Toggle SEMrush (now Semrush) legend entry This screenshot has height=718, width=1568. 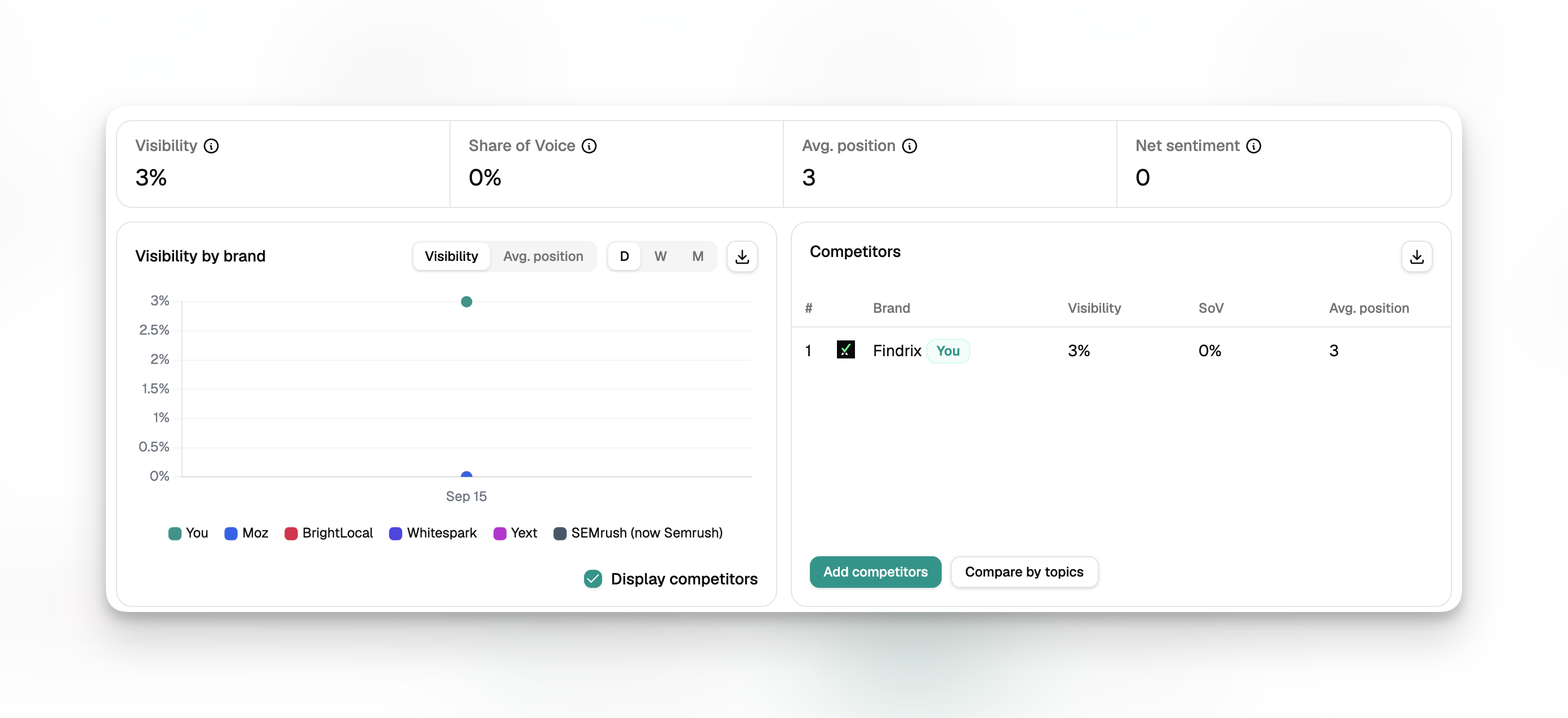point(638,533)
